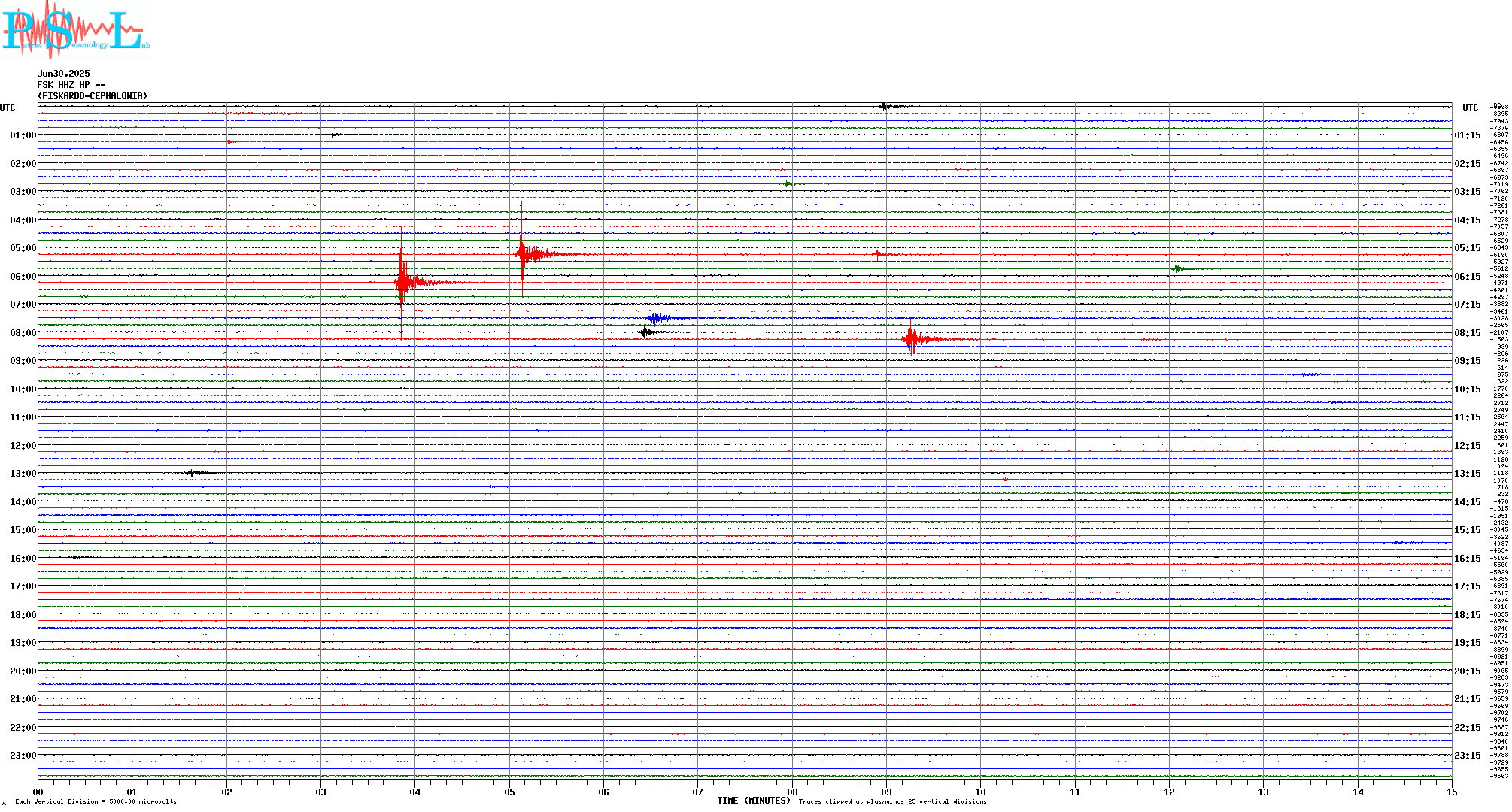This screenshot has height=812, width=1512.
Task: Click minute 05 on the bottom time axis
Action: click(x=509, y=792)
